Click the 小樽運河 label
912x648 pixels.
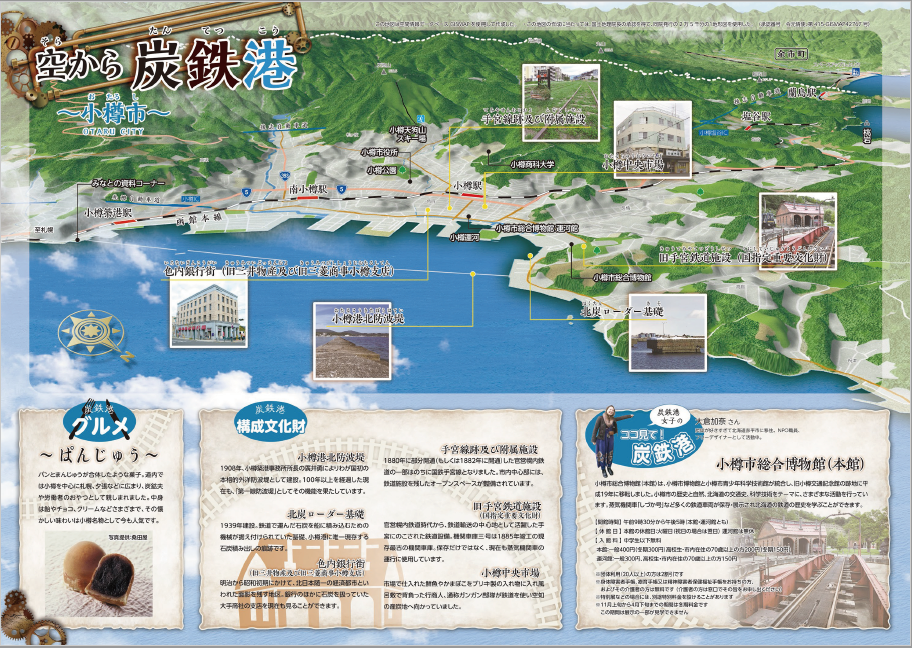(464, 237)
